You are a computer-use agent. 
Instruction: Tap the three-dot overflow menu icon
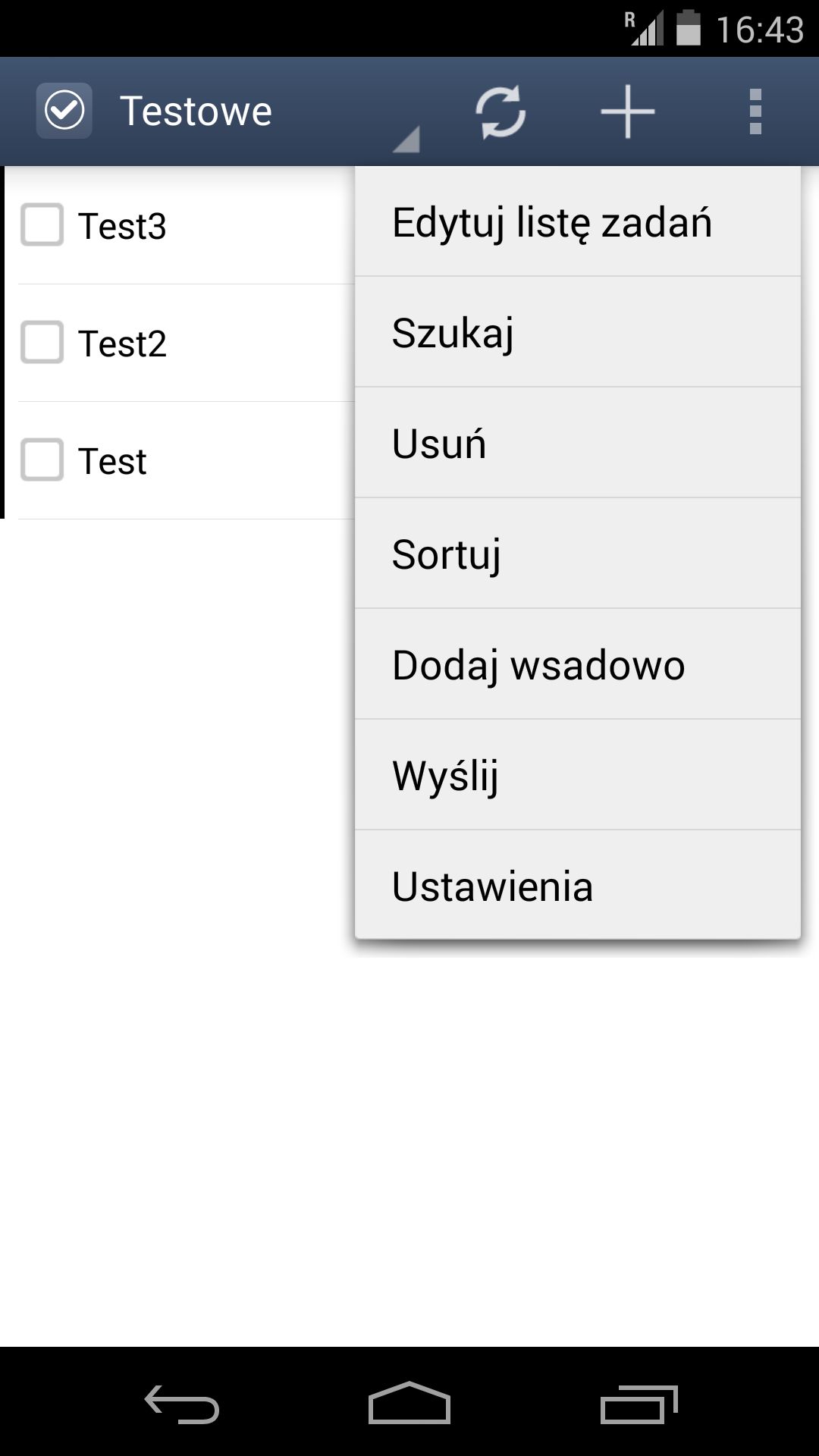pos(755,112)
